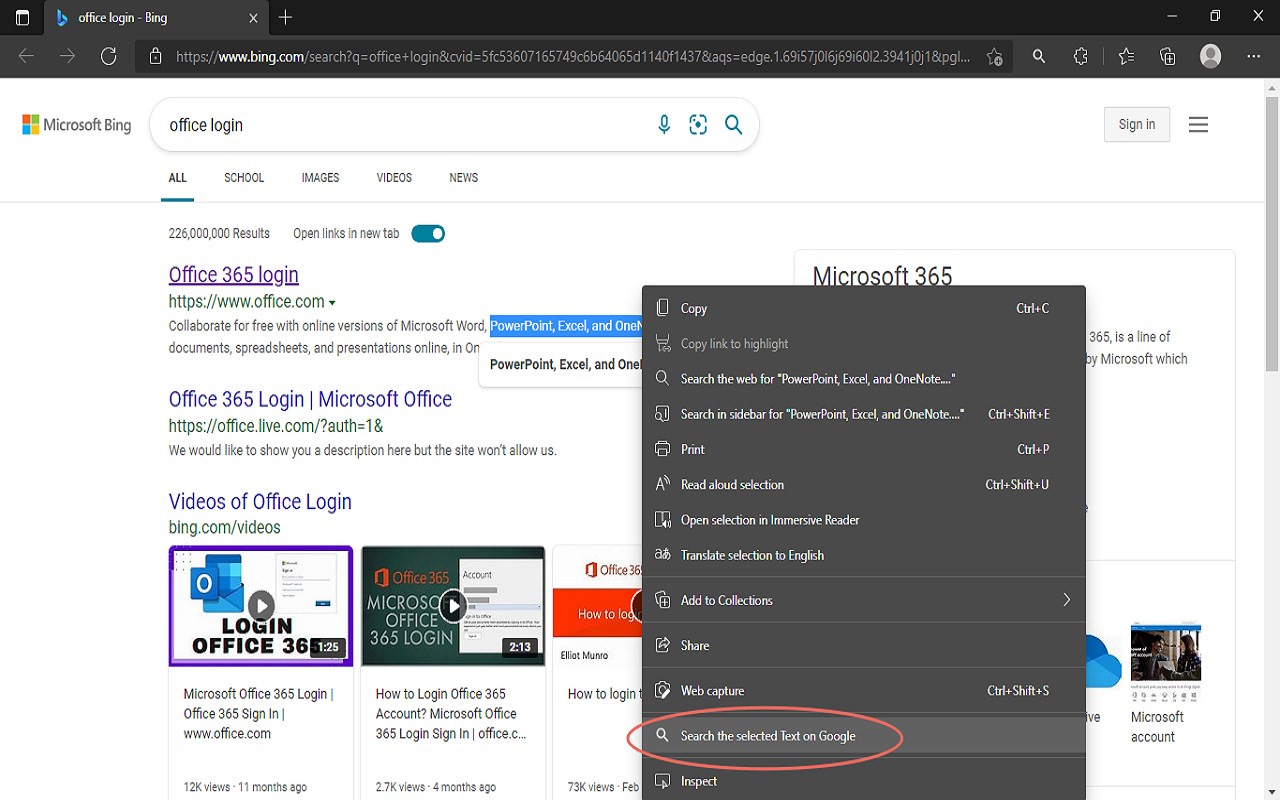This screenshot has height=800, width=1280.
Task: Choose Inspect from the context menu
Action: [x=864, y=781]
